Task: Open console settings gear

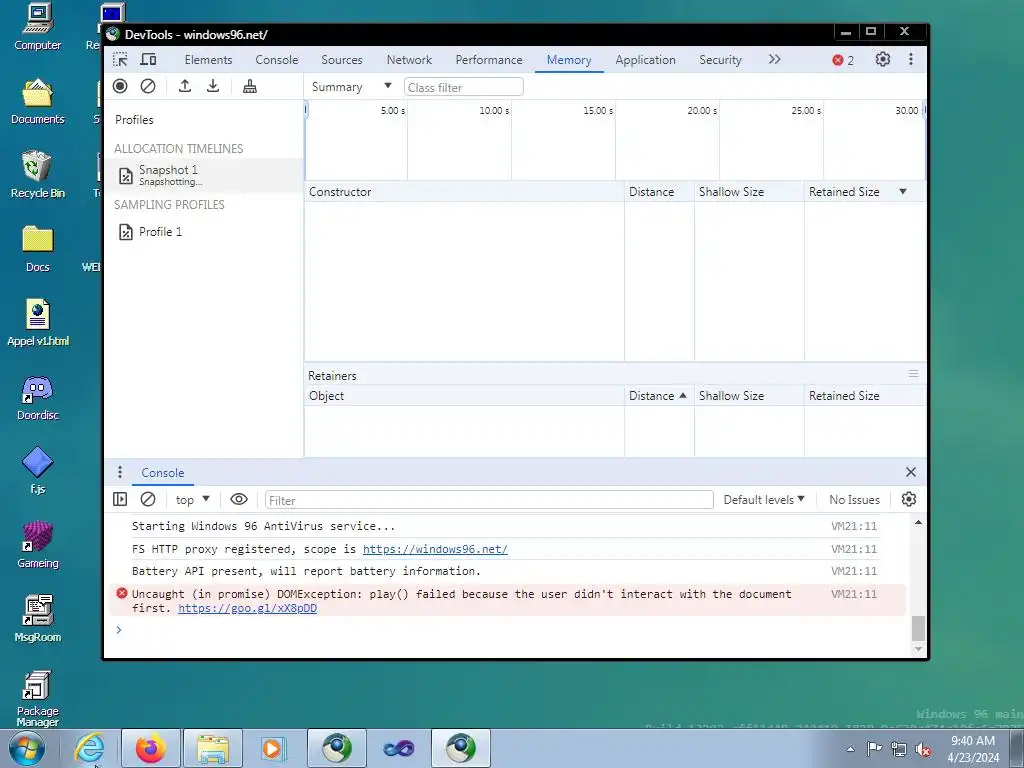Action: [909, 500]
